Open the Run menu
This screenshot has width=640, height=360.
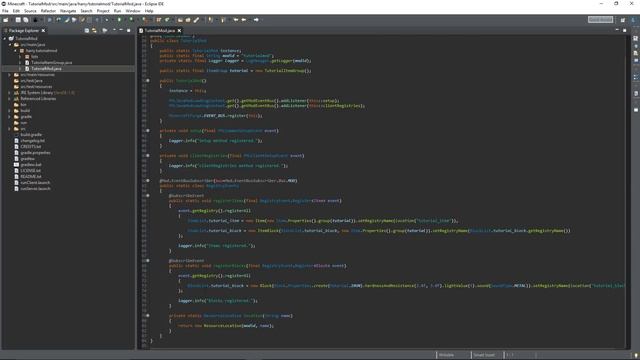118,11
